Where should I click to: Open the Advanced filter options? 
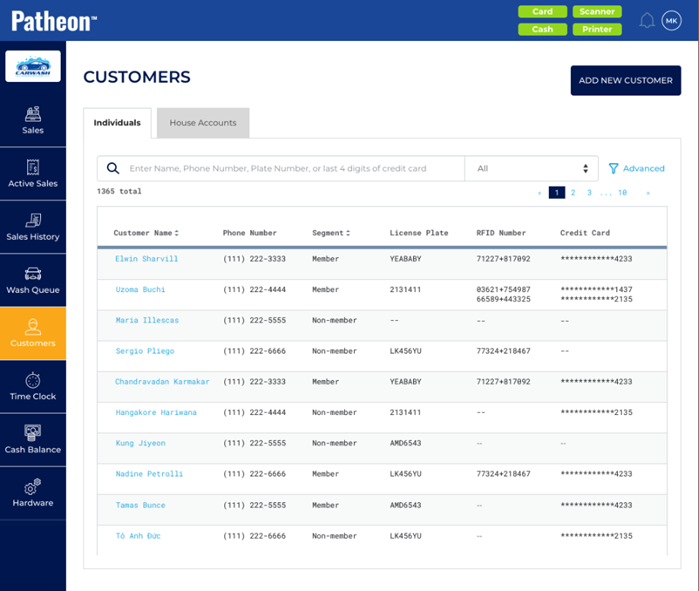[637, 169]
